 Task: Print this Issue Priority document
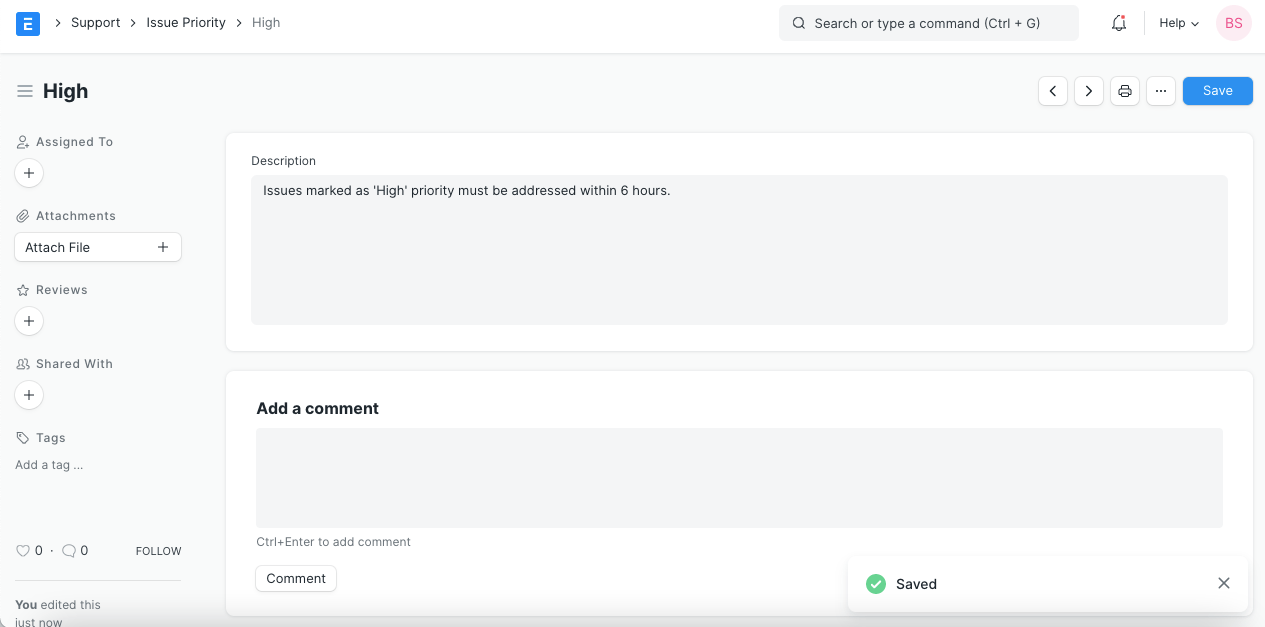pyautogui.click(x=1125, y=91)
